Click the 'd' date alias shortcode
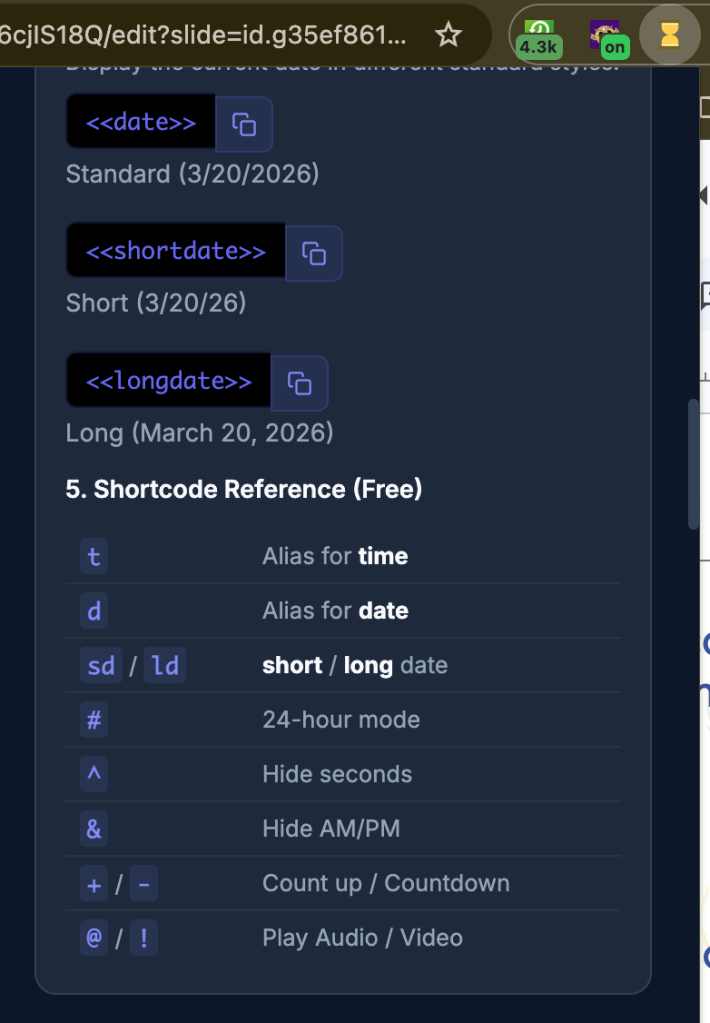 [94, 611]
